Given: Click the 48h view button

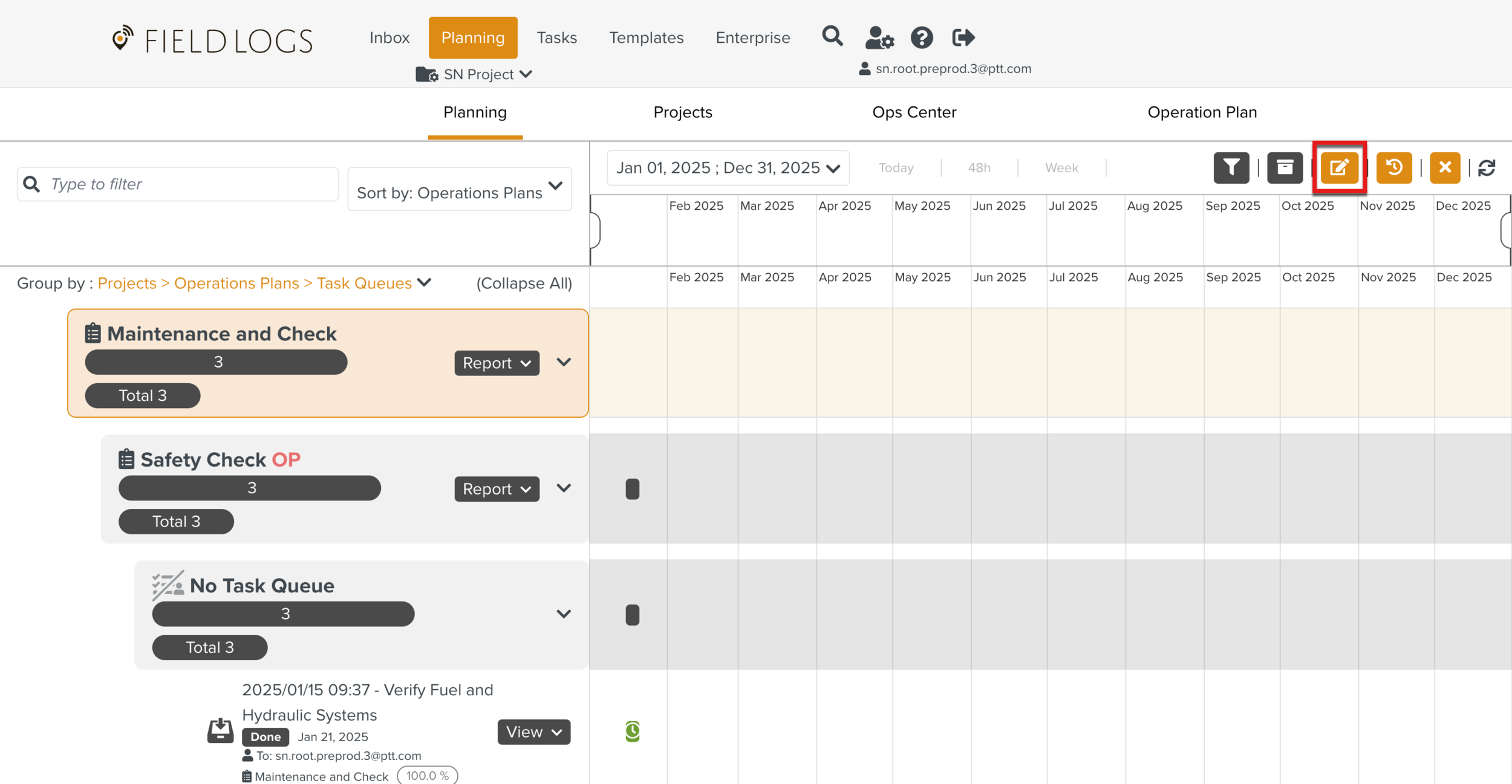Looking at the screenshot, I should point(979,168).
